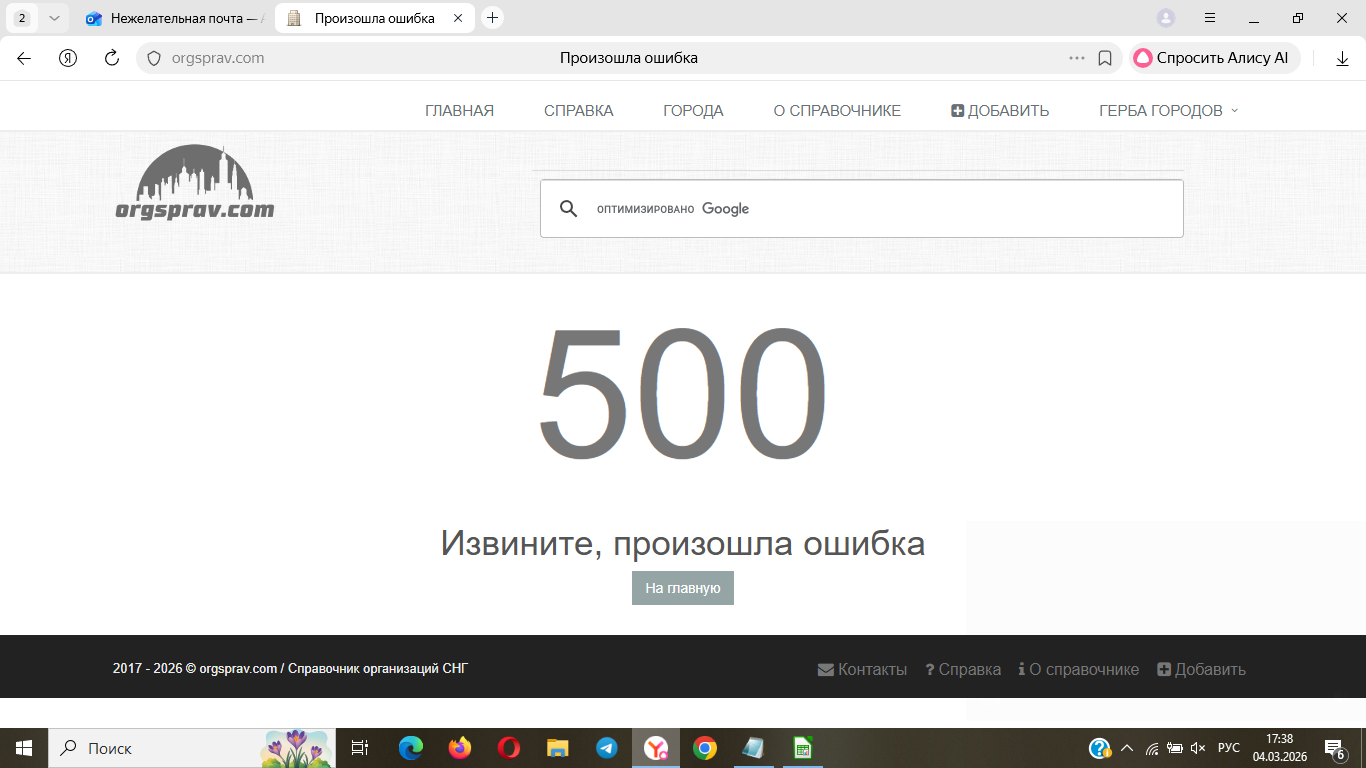Launch Firefox from the taskbar
1366x768 pixels.
tap(460, 748)
